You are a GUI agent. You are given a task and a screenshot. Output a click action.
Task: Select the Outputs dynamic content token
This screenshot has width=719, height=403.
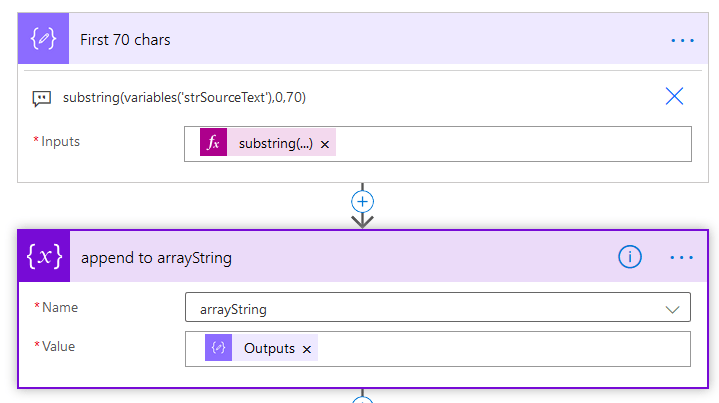pos(269,348)
